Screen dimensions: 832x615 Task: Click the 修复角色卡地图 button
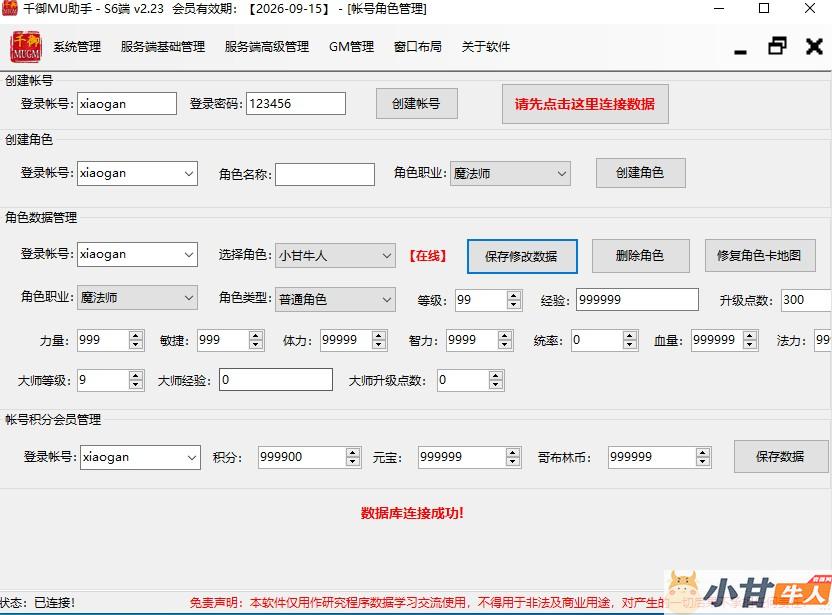coord(759,256)
